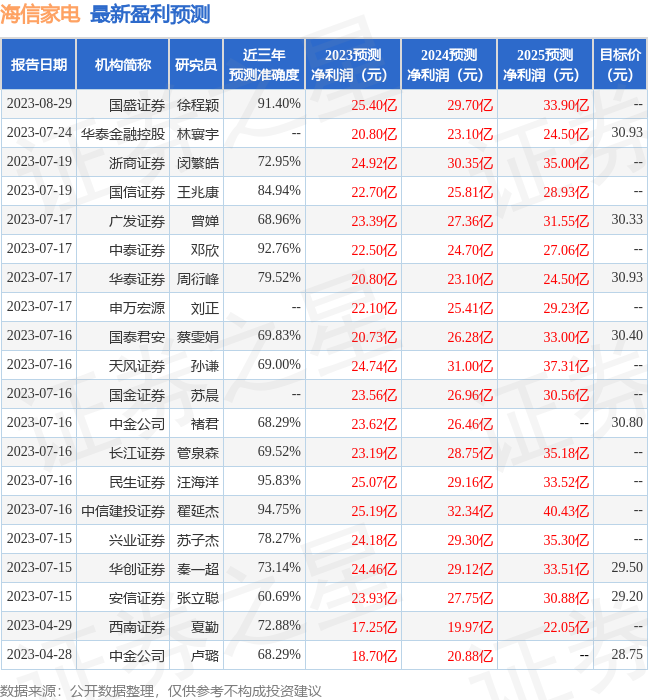Image resolution: width=648 pixels, height=700 pixels.
Task: Click institution 国信证券
Action: [x=137, y=192]
